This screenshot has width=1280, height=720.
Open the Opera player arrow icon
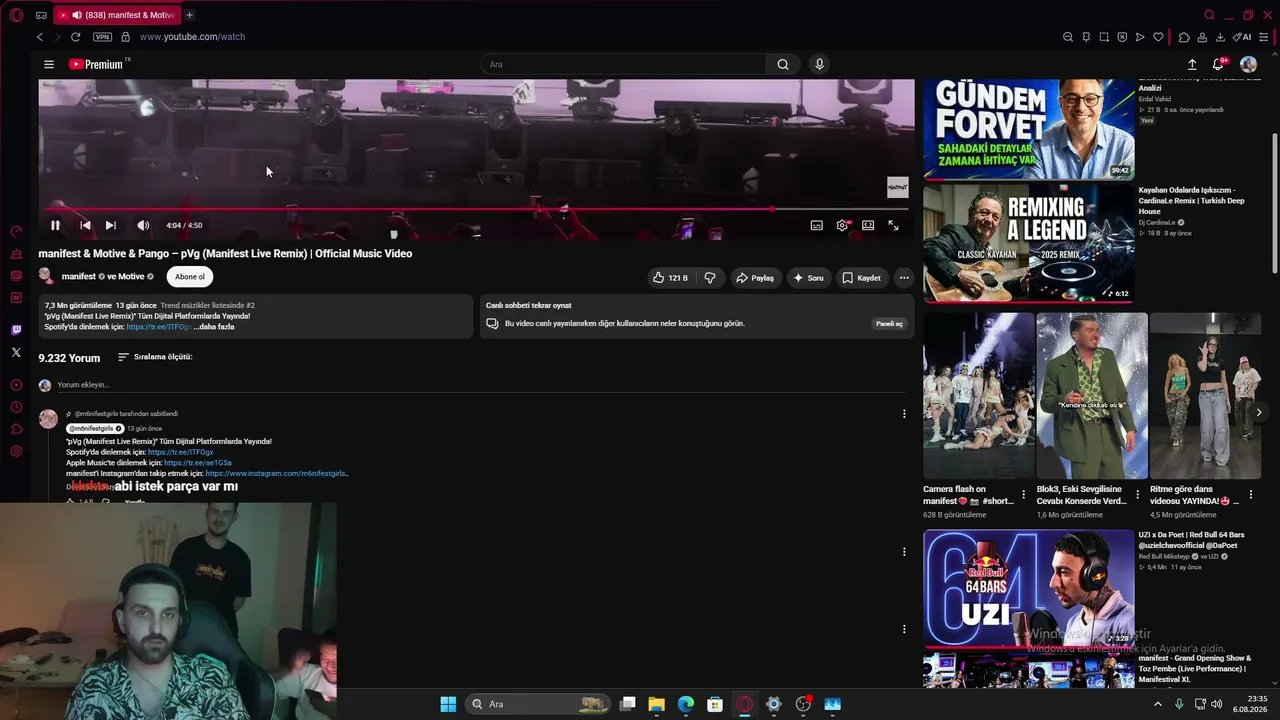pyautogui.click(x=1140, y=37)
